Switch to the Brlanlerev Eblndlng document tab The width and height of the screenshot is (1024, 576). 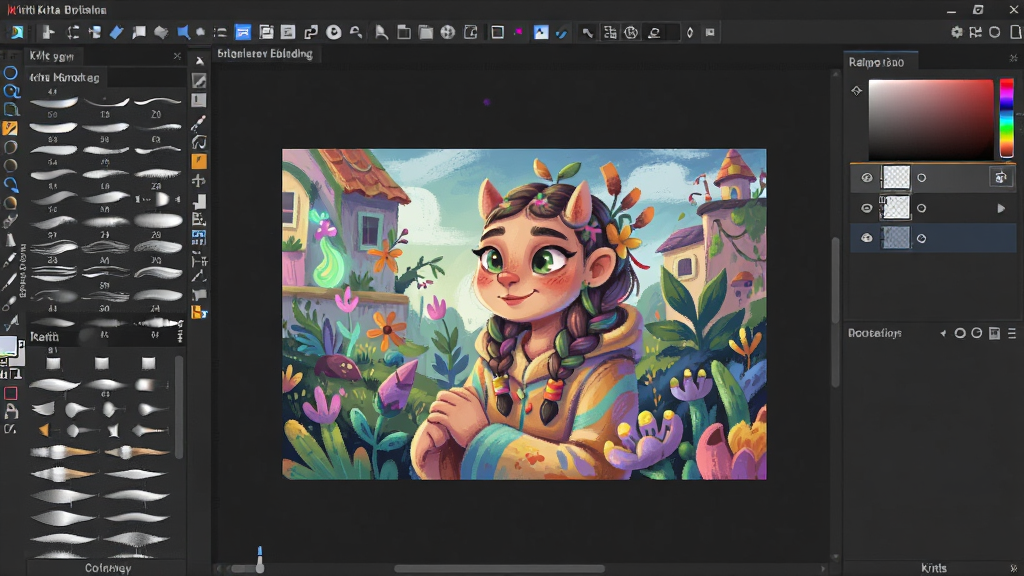264,54
